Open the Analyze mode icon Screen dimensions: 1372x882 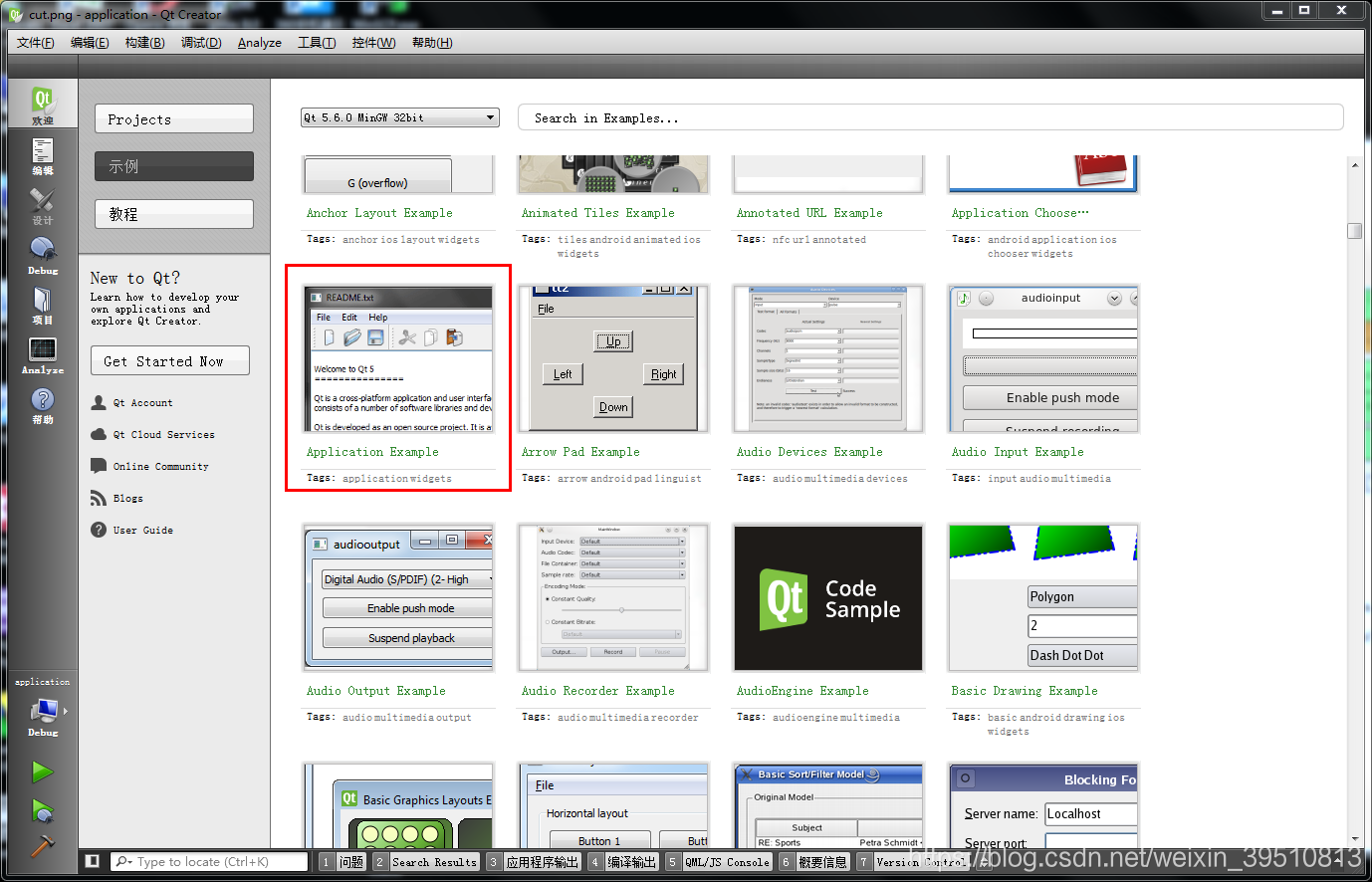42,354
